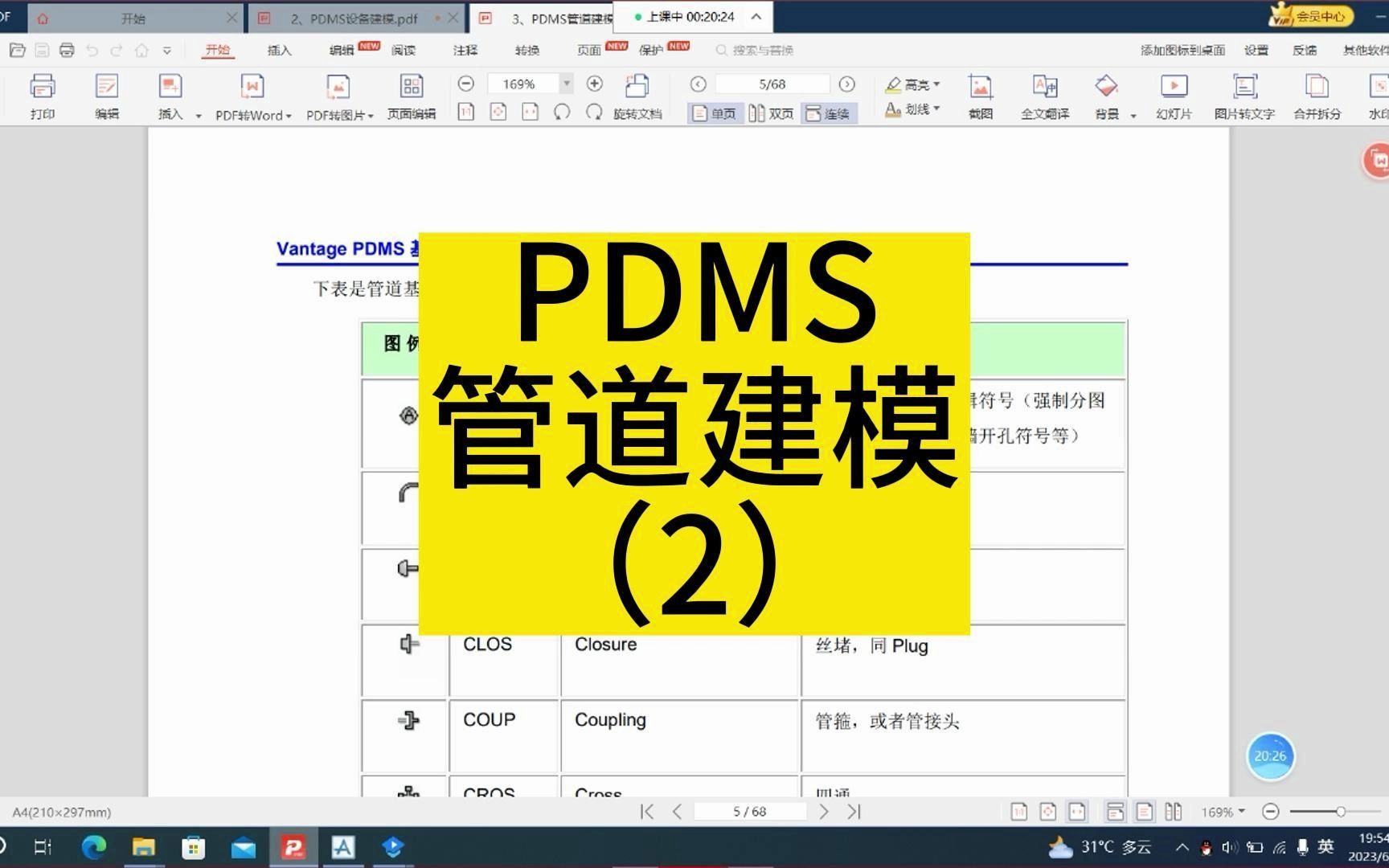Jump to last page in status bar
Image resolution: width=1389 pixels, height=868 pixels.
pos(854,812)
